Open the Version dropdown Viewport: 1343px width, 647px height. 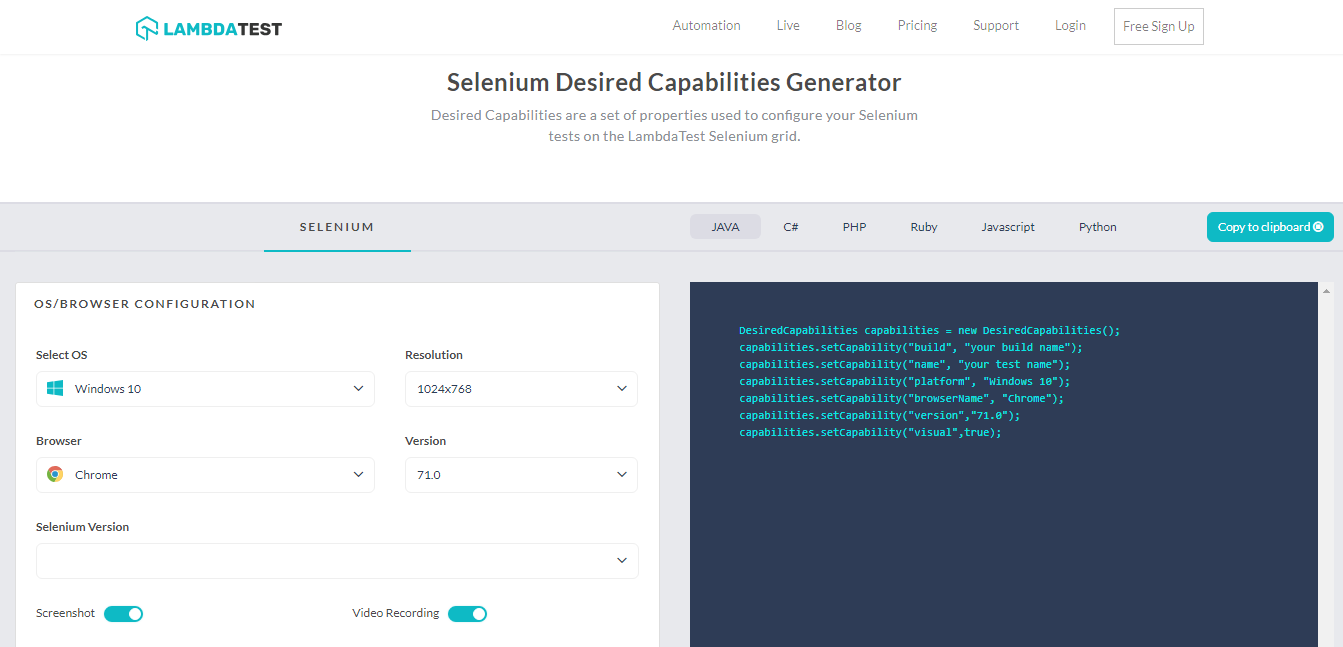(520, 474)
